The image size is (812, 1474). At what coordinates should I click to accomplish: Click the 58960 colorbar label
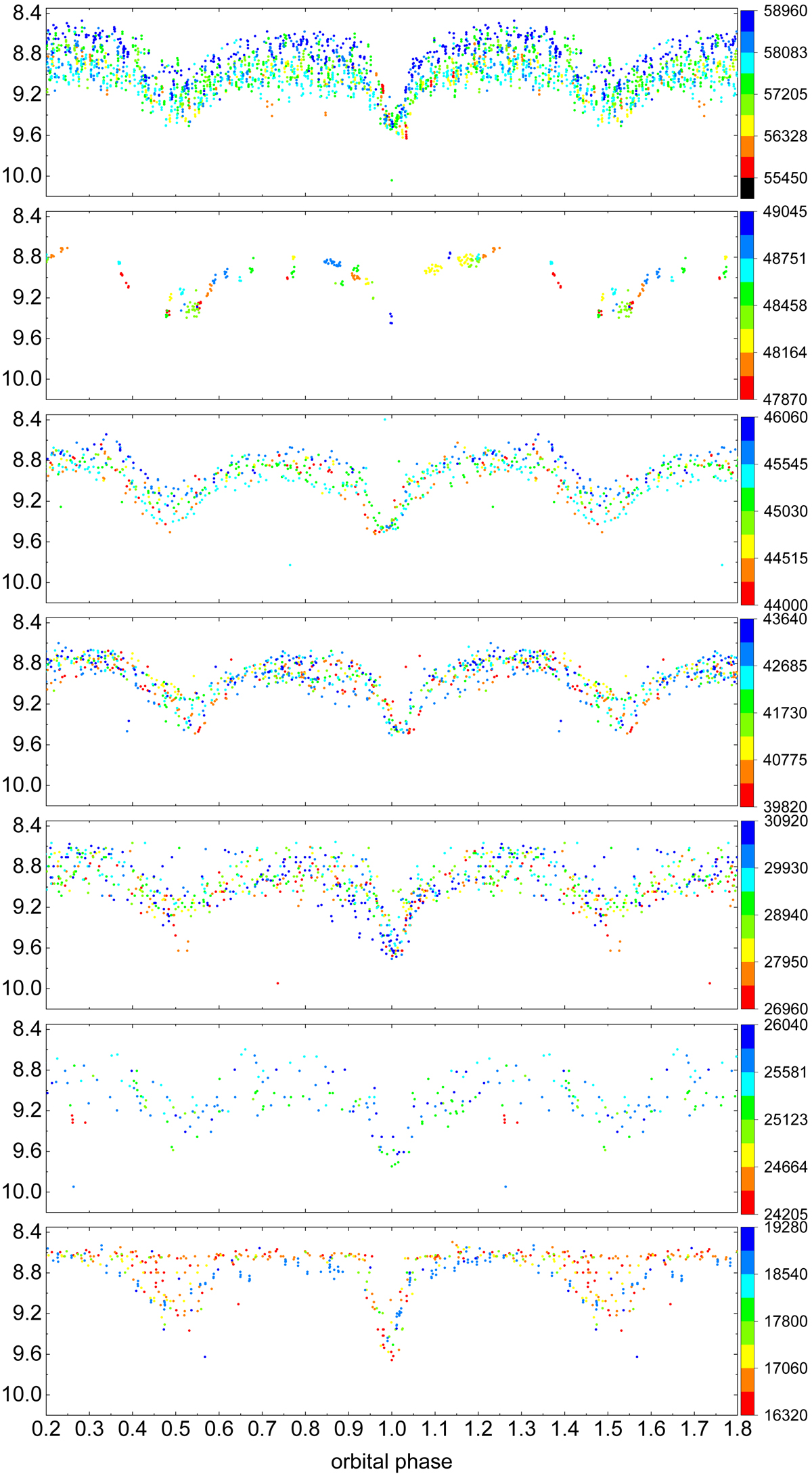[x=784, y=11]
